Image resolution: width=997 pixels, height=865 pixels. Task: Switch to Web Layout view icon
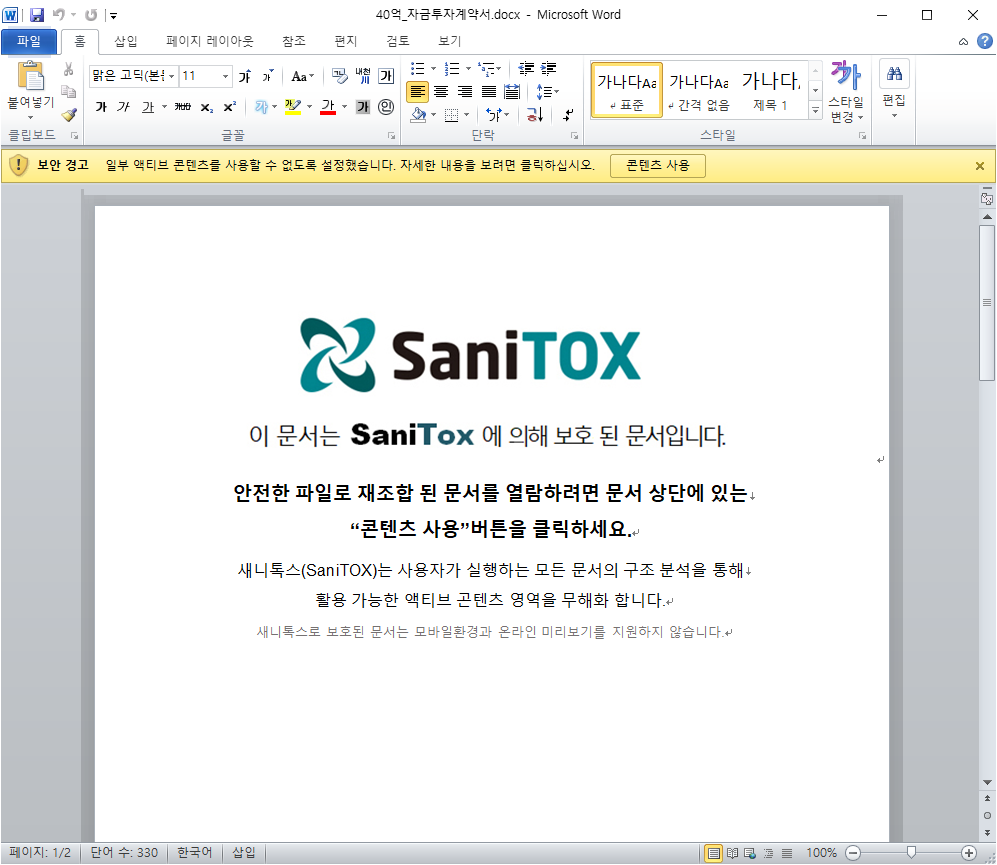(x=750, y=853)
